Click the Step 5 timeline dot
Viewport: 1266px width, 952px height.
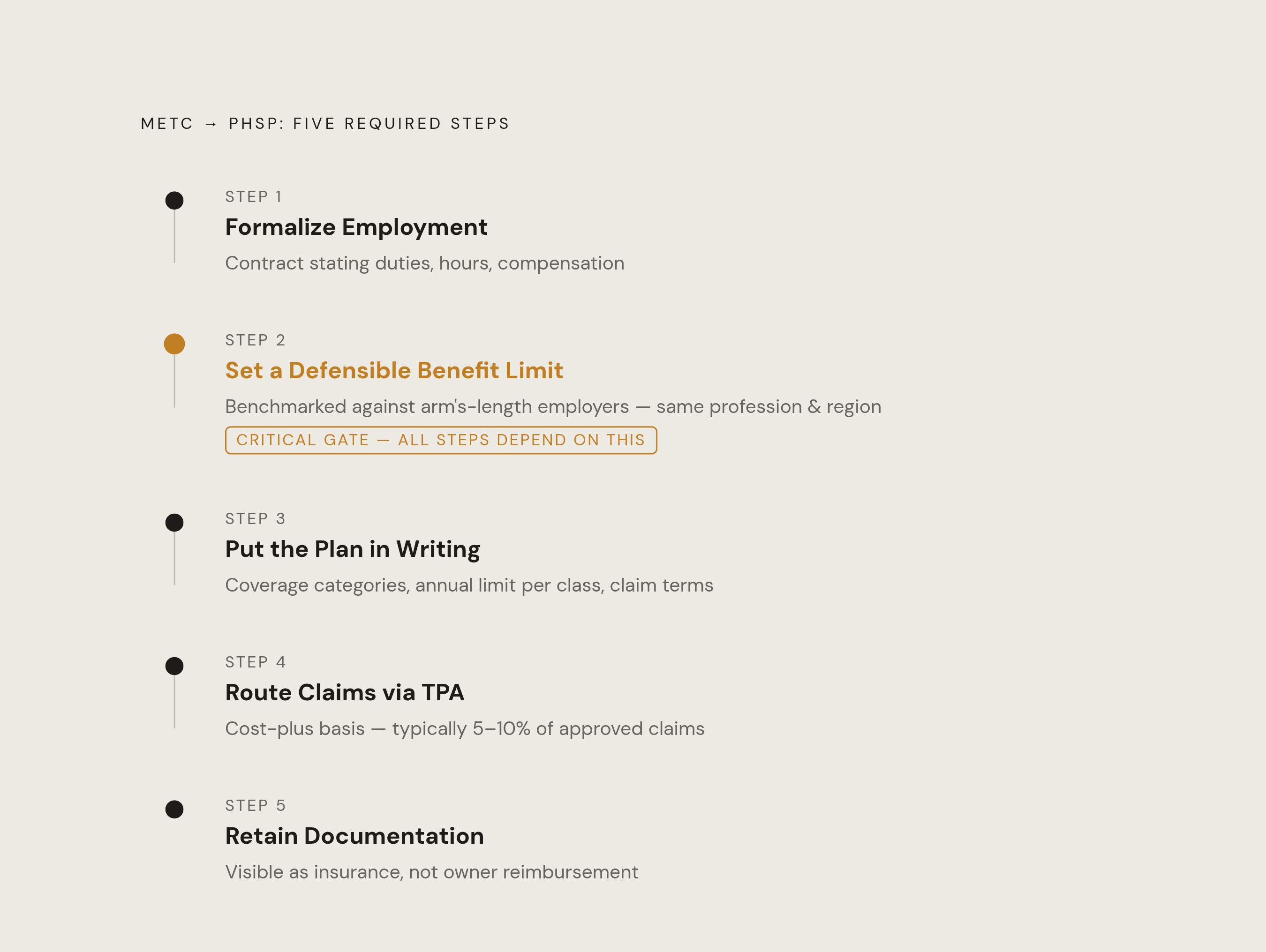[x=174, y=809]
